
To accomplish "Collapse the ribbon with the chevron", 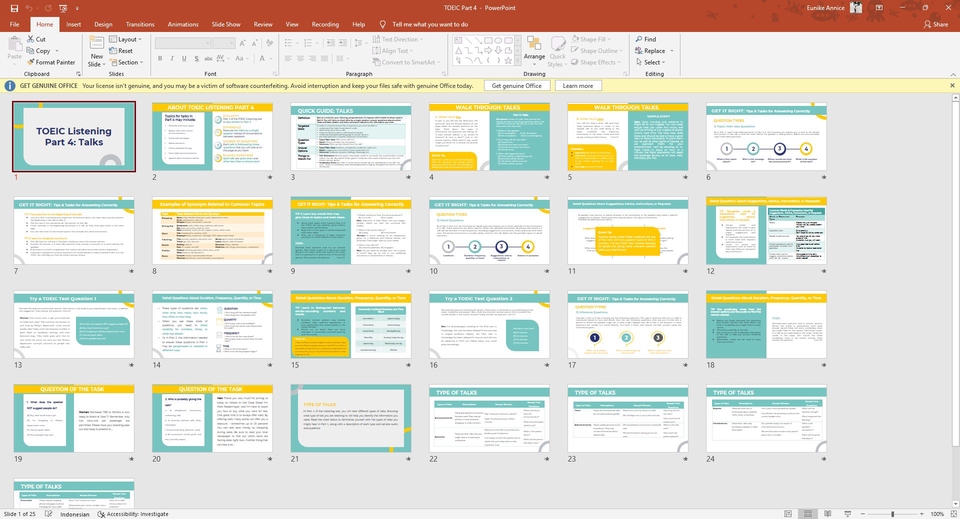I will [x=953, y=74].
